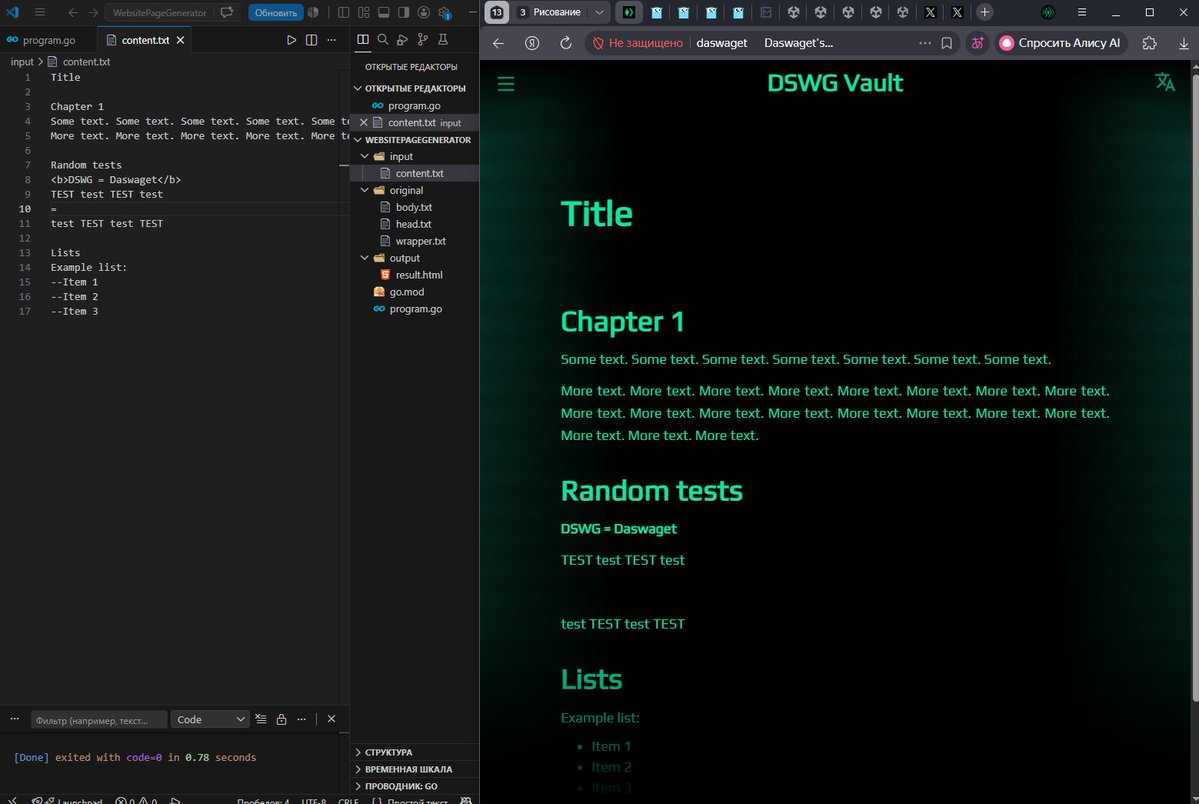Close the content.txt editor tab
Screen dimensions: 1199x804
[x=180, y=40]
